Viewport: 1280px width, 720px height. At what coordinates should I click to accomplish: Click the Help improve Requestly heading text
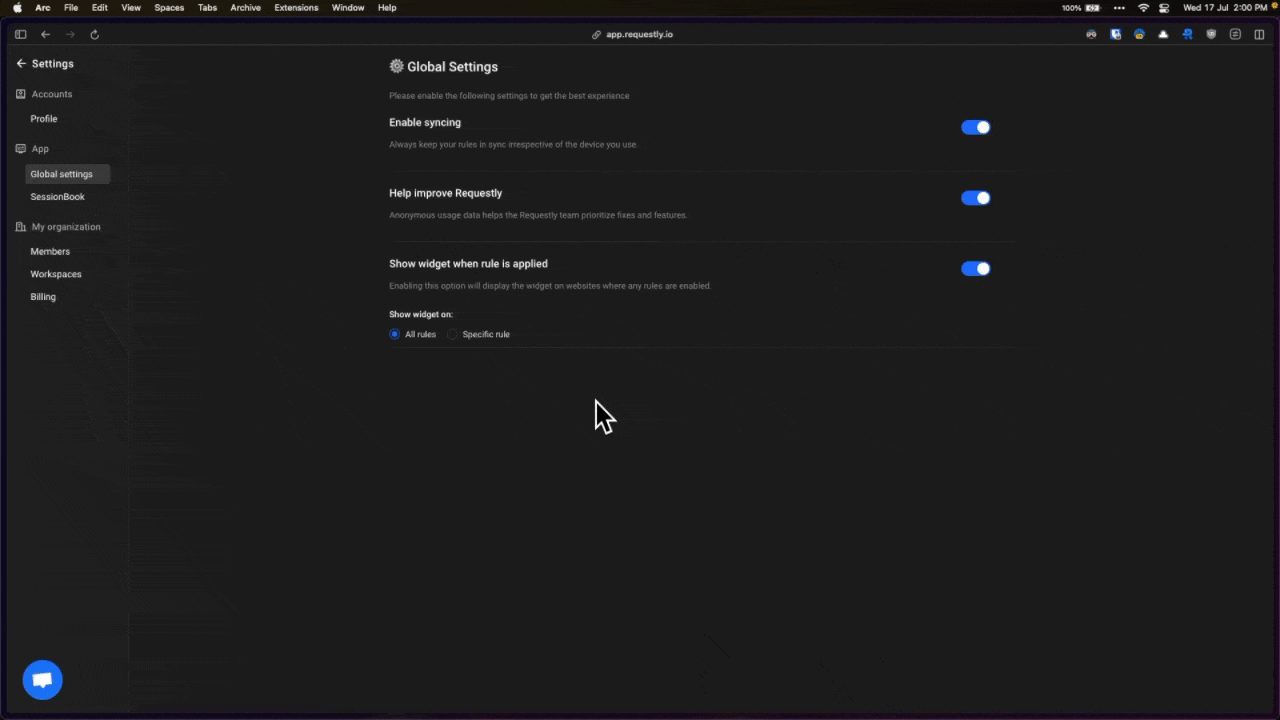tap(446, 193)
